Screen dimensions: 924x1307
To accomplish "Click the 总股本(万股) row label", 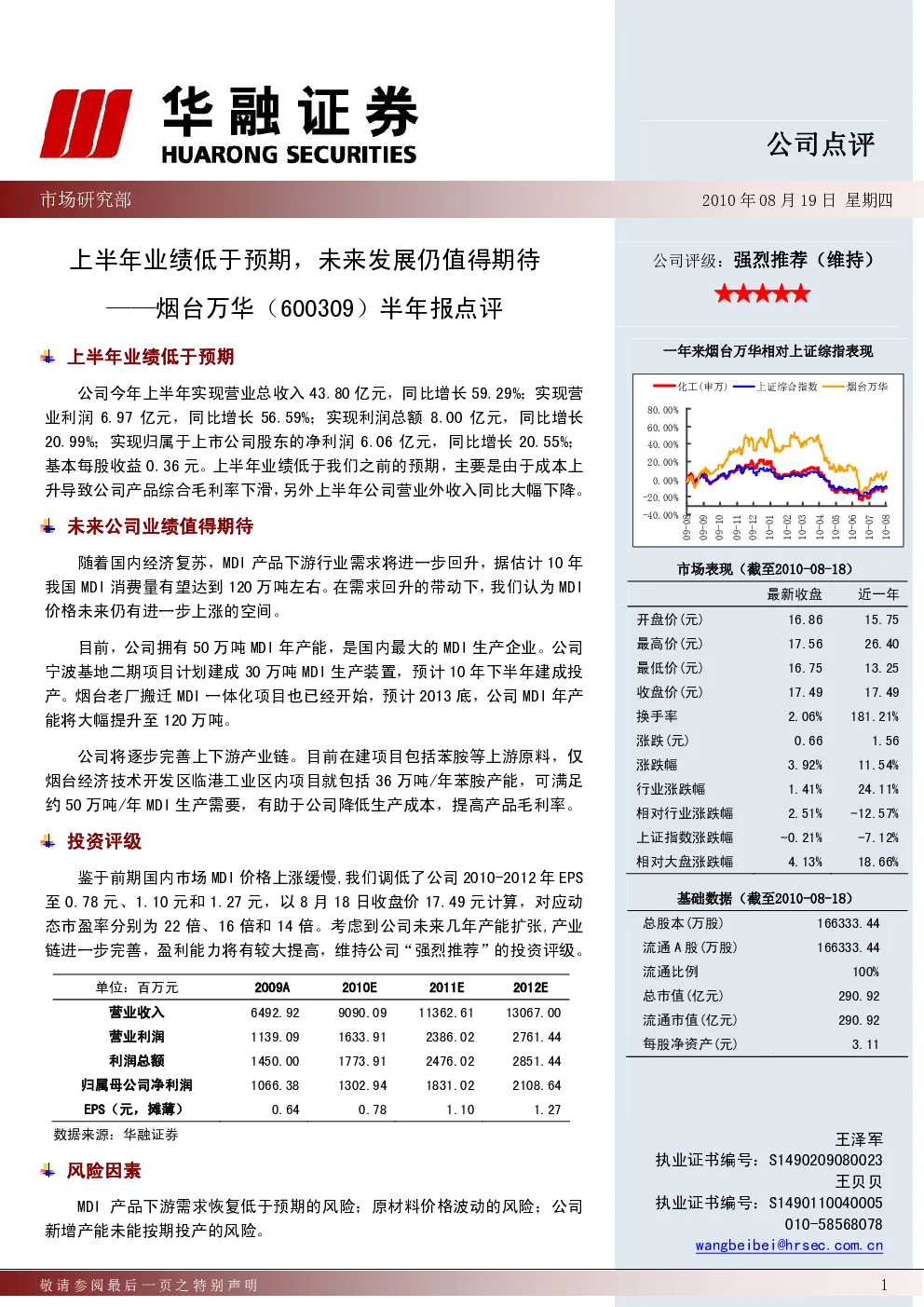I will pos(683,923).
